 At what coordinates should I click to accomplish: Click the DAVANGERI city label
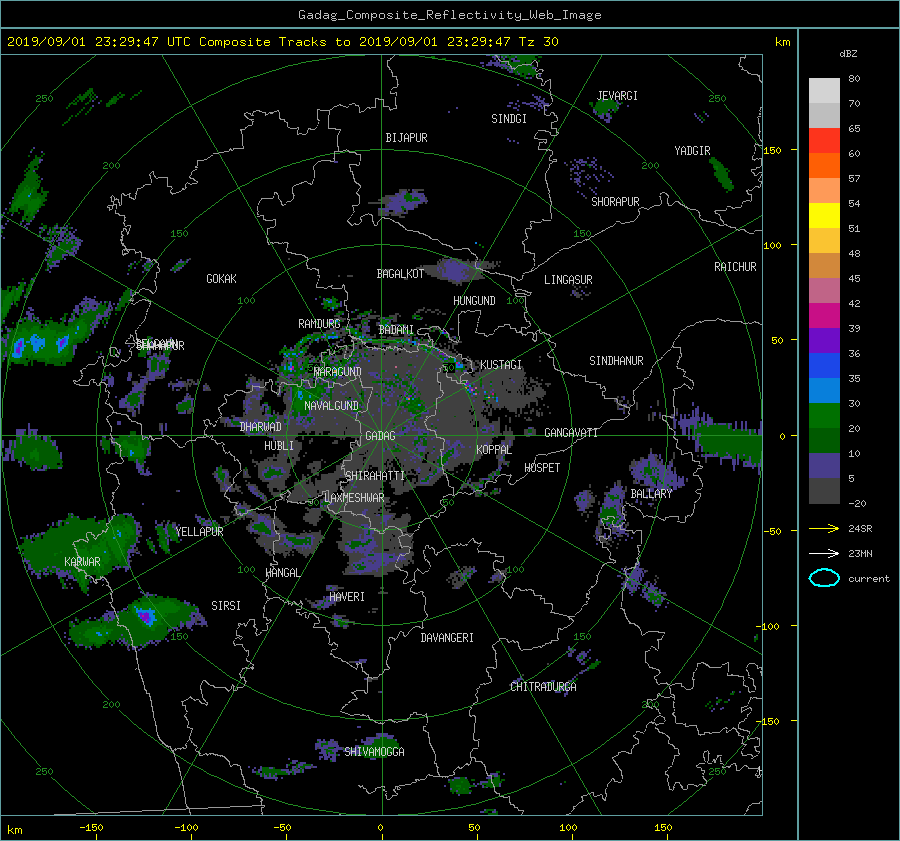(x=447, y=638)
